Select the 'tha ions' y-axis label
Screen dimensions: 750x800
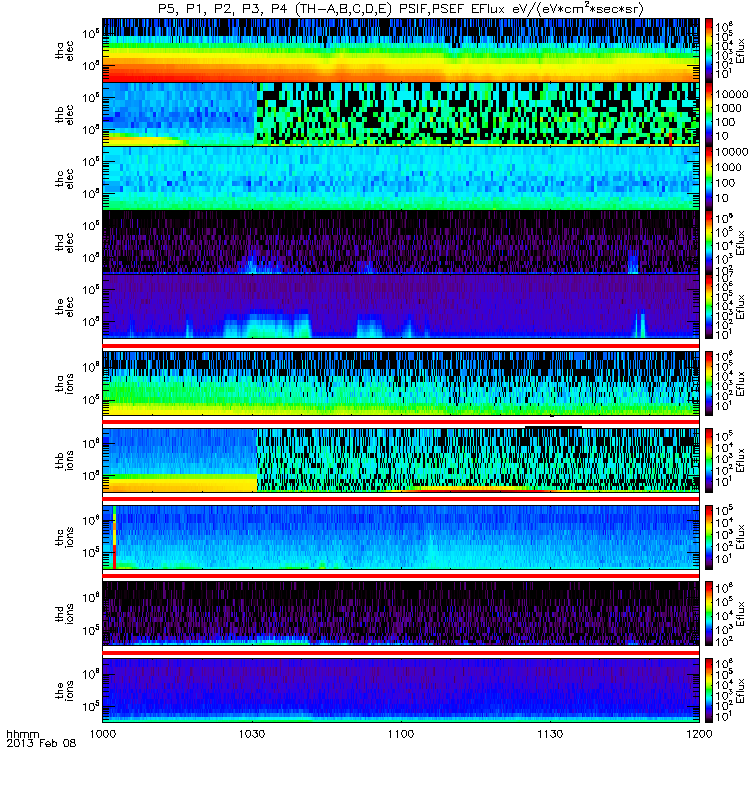click(x=64, y=384)
